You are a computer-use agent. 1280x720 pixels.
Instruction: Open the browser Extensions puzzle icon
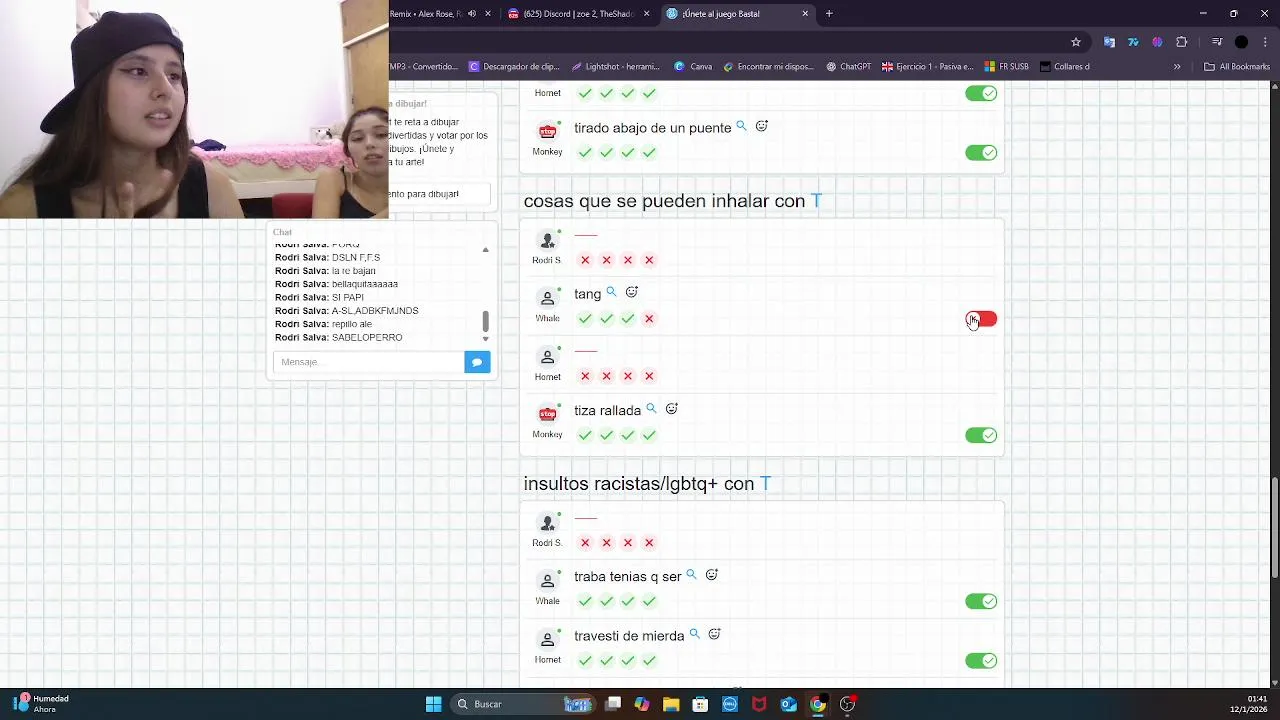click(x=1182, y=42)
